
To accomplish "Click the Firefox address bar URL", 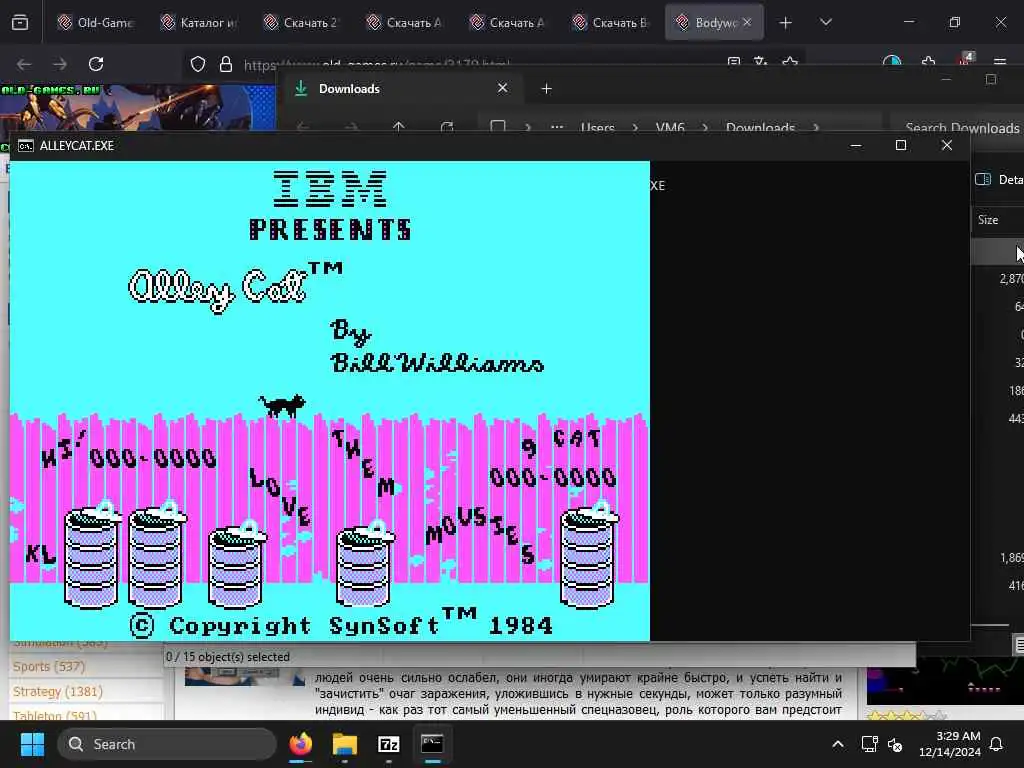I will point(377,65).
